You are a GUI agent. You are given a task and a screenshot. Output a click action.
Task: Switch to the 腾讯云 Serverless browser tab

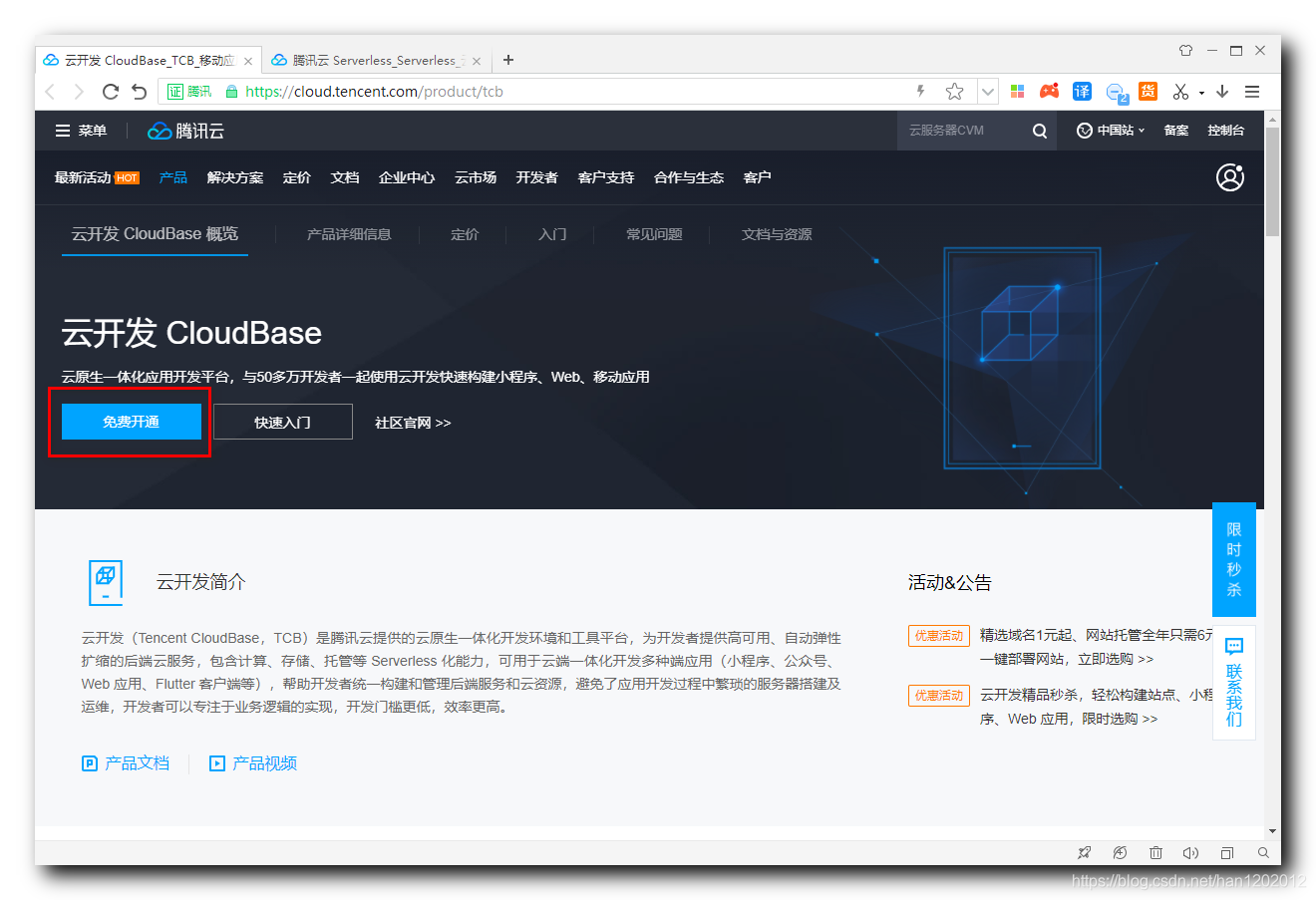(376, 60)
